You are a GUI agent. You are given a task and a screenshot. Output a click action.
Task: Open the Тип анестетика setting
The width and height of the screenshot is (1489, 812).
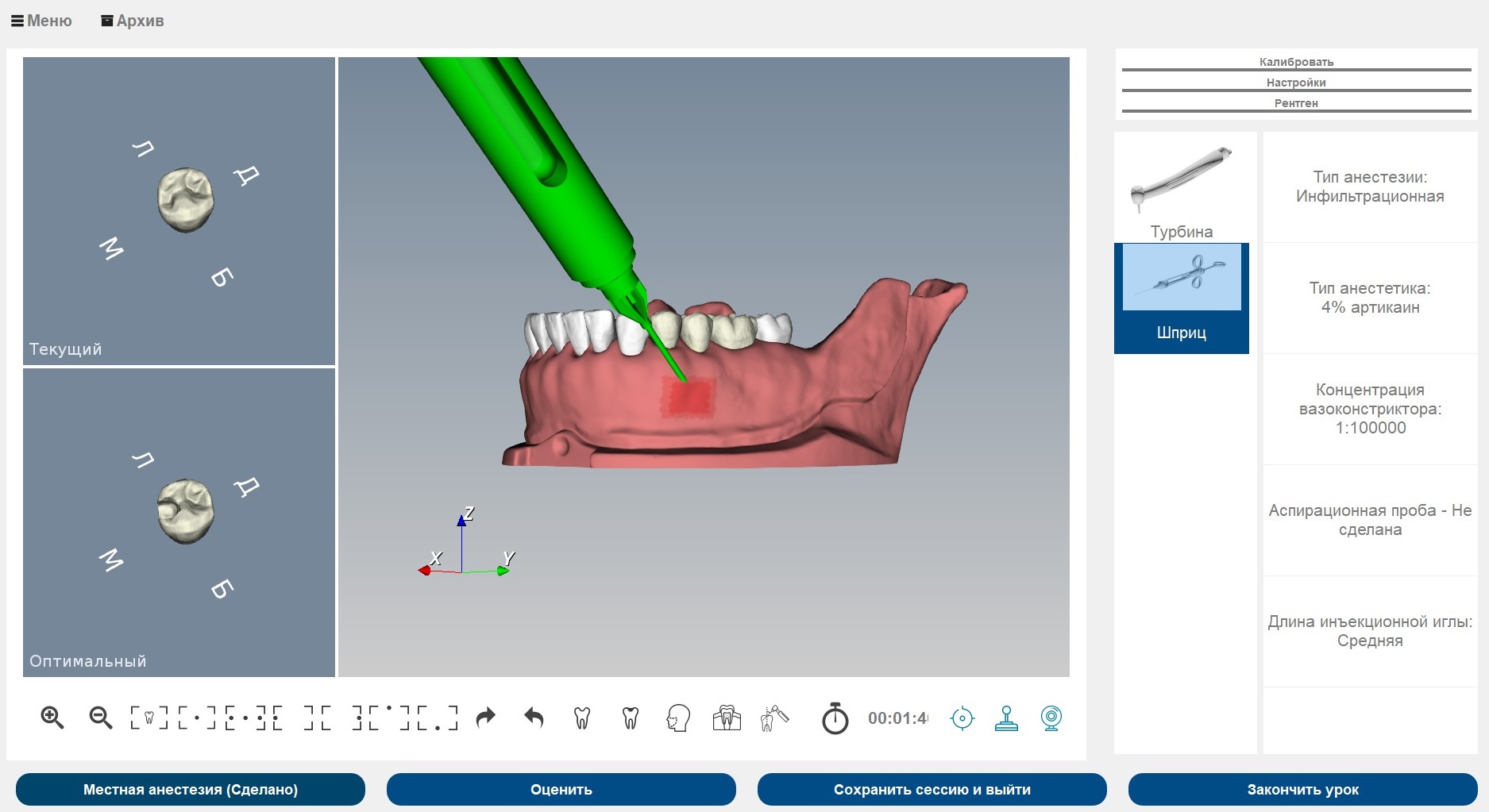click(1370, 298)
